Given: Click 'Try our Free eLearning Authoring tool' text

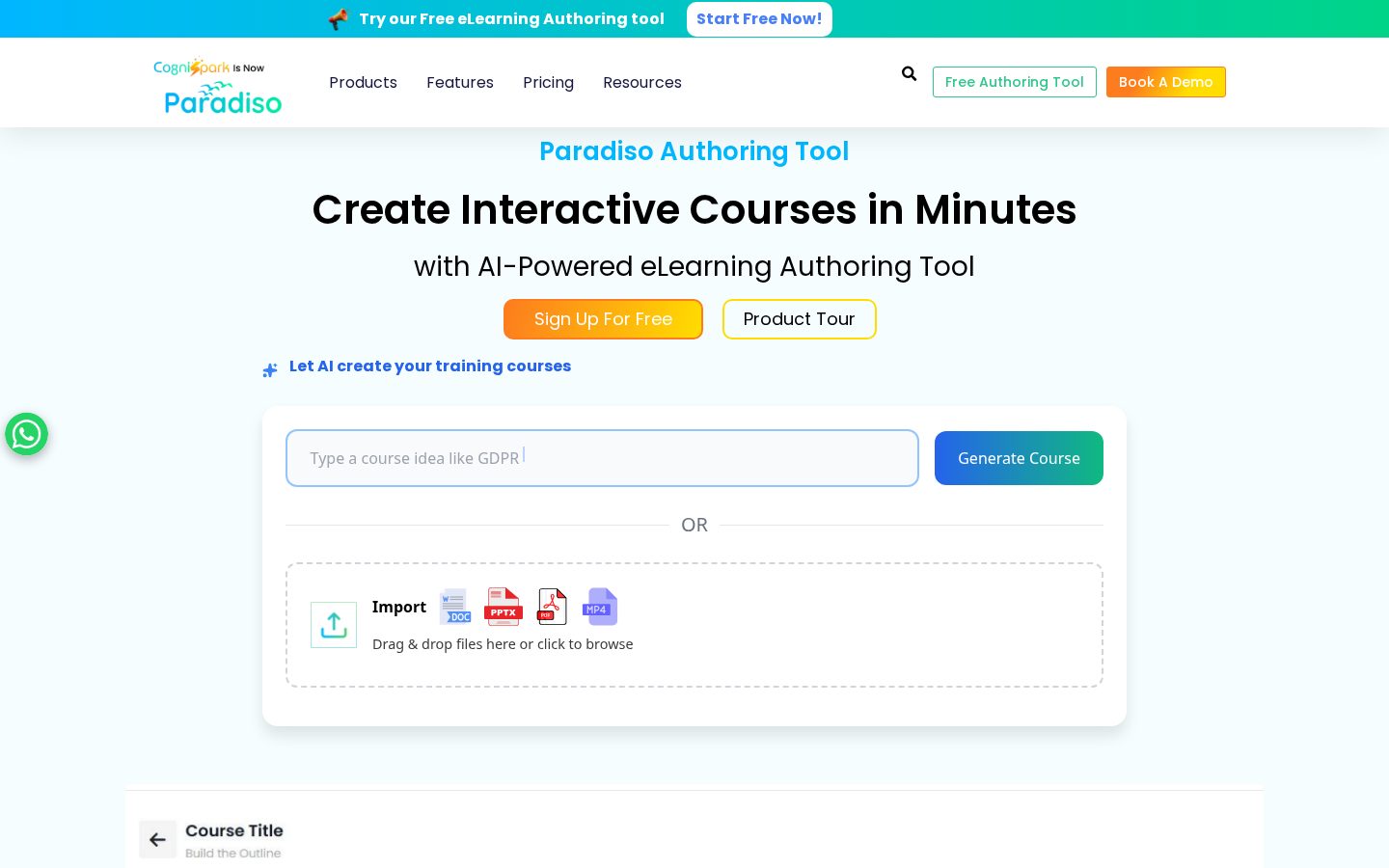Looking at the screenshot, I should tap(512, 19).
